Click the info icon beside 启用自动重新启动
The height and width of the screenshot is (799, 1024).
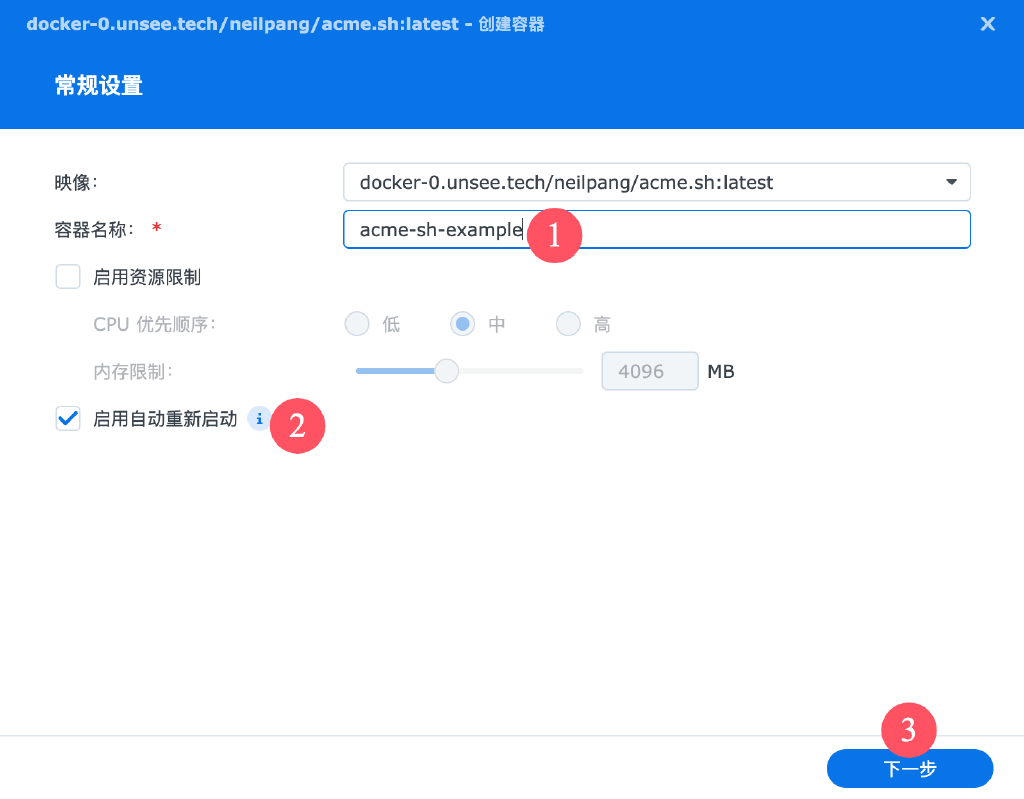pos(259,418)
